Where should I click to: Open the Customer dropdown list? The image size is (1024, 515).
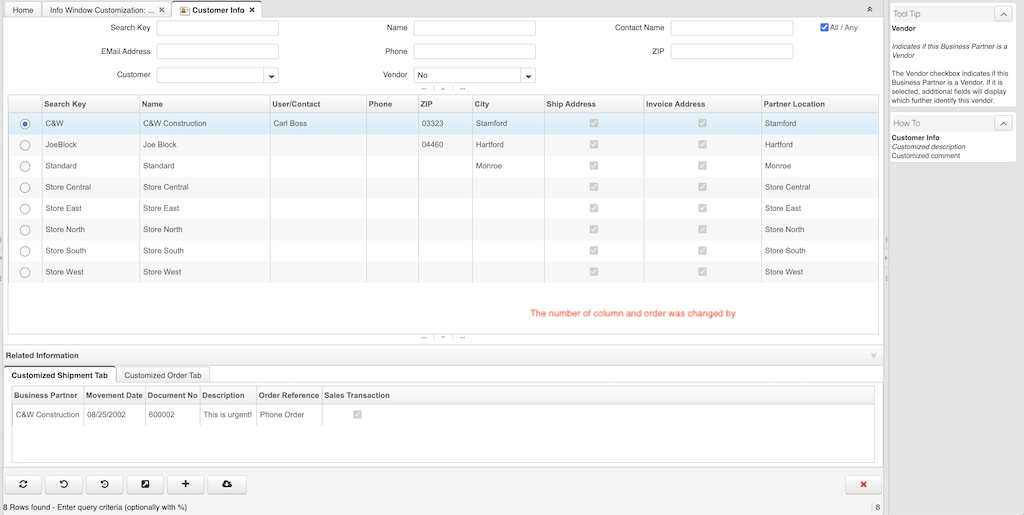tap(271, 75)
